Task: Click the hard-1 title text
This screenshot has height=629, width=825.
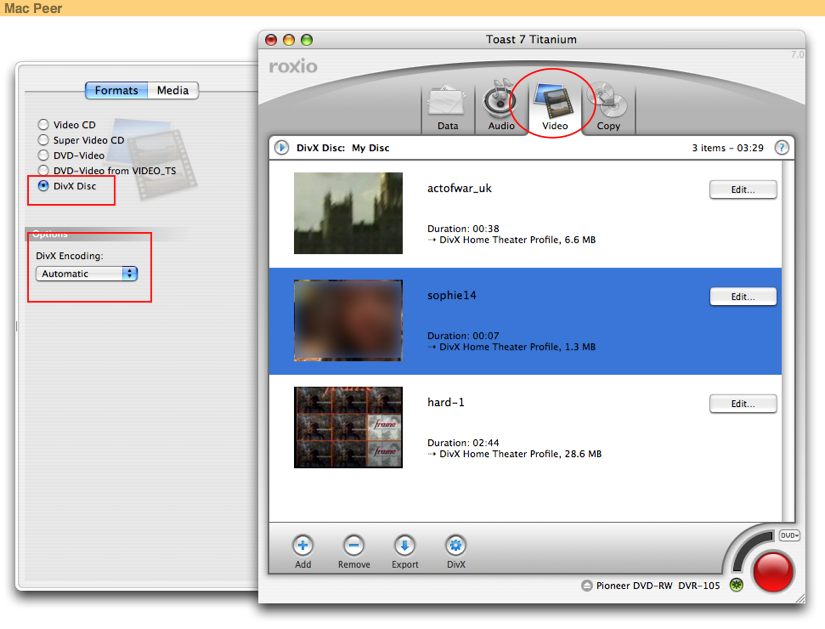Action: [446, 402]
